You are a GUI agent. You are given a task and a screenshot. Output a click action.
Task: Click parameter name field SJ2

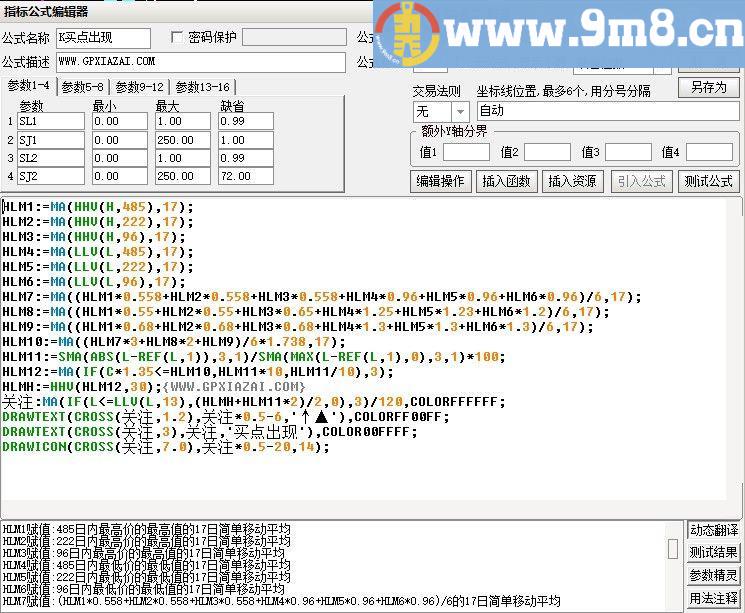click(x=51, y=176)
